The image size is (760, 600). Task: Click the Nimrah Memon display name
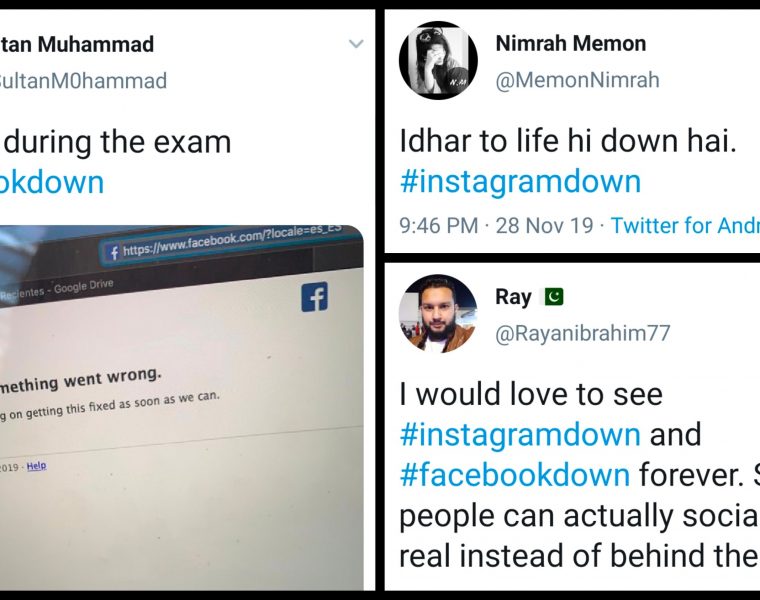tap(570, 44)
